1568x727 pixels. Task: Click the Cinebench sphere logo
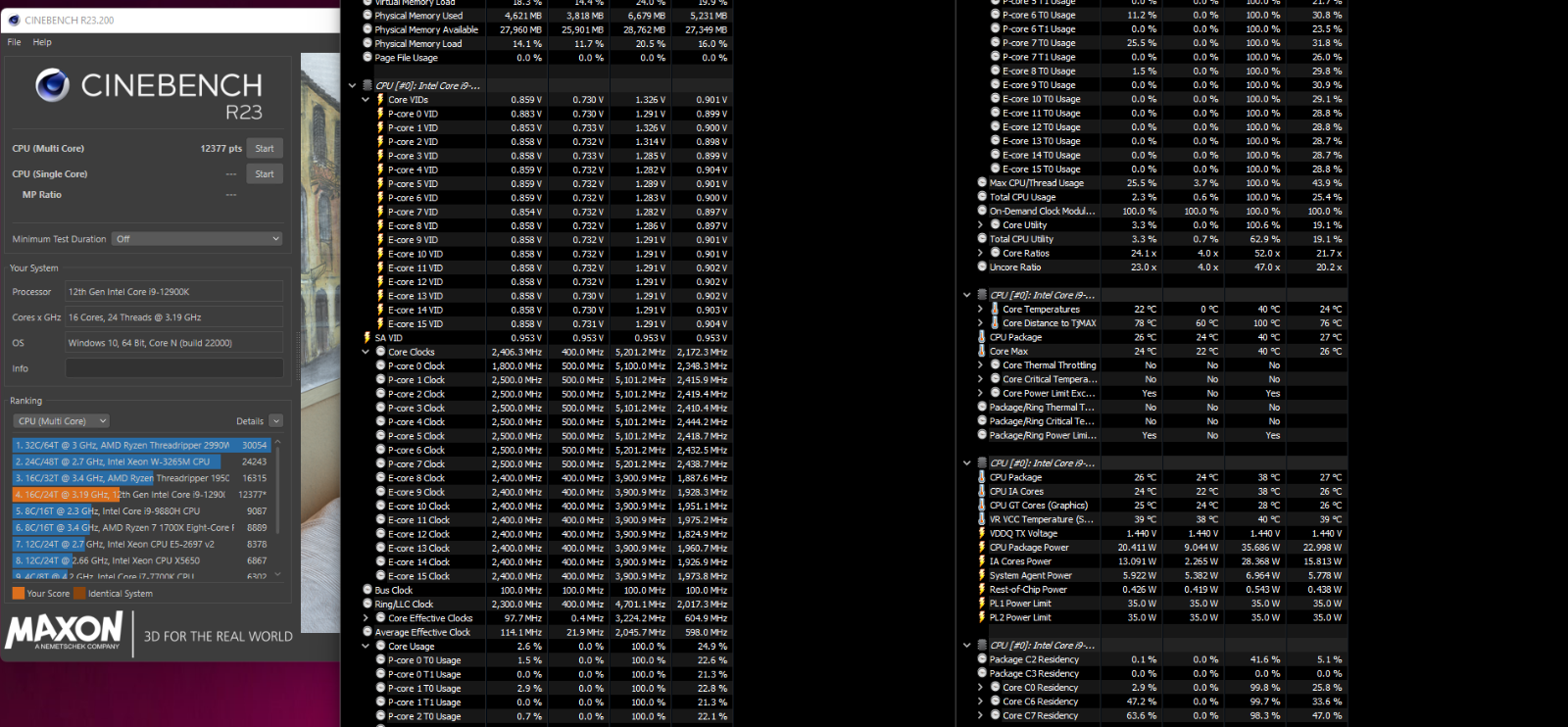[x=52, y=85]
